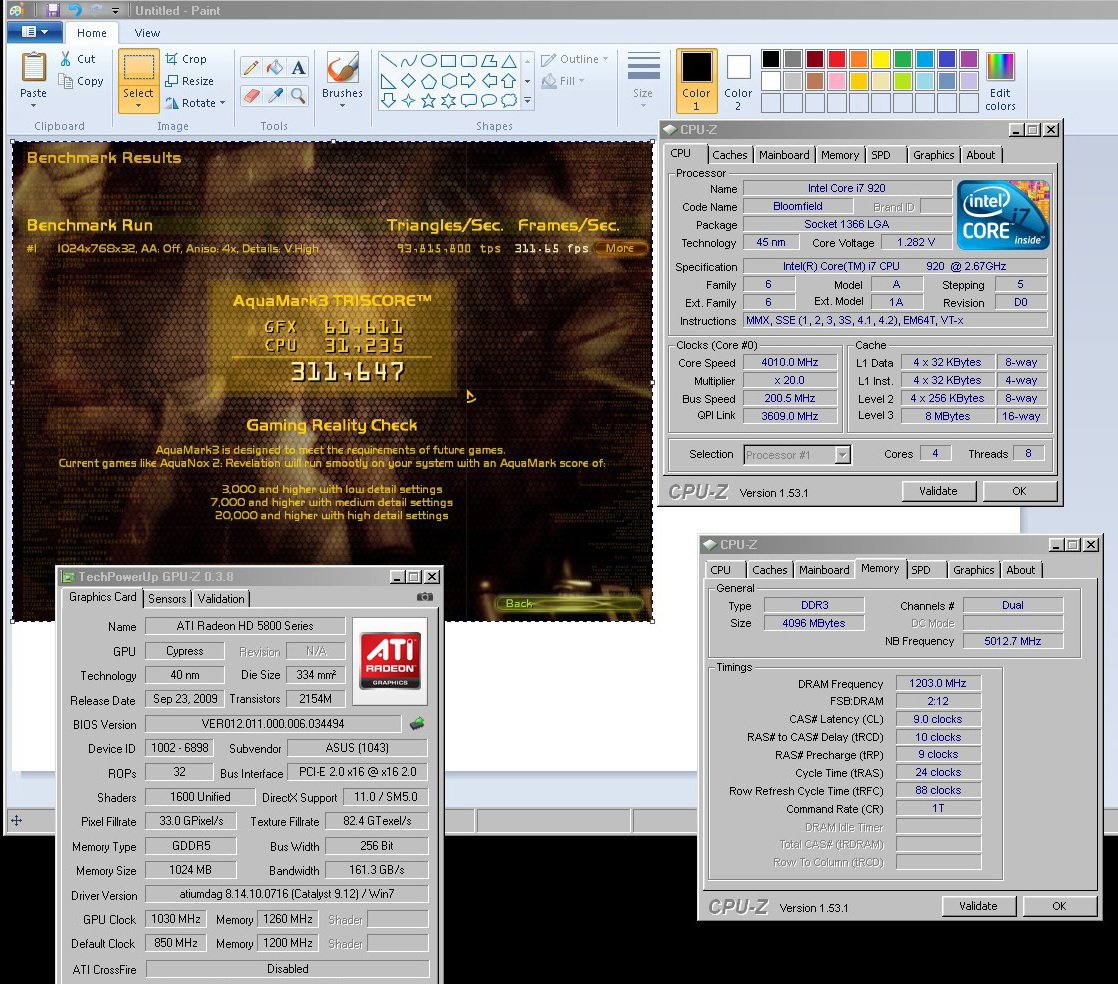1118x984 pixels.
Task: Choose the Cloud callout shape
Action: coord(509,101)
